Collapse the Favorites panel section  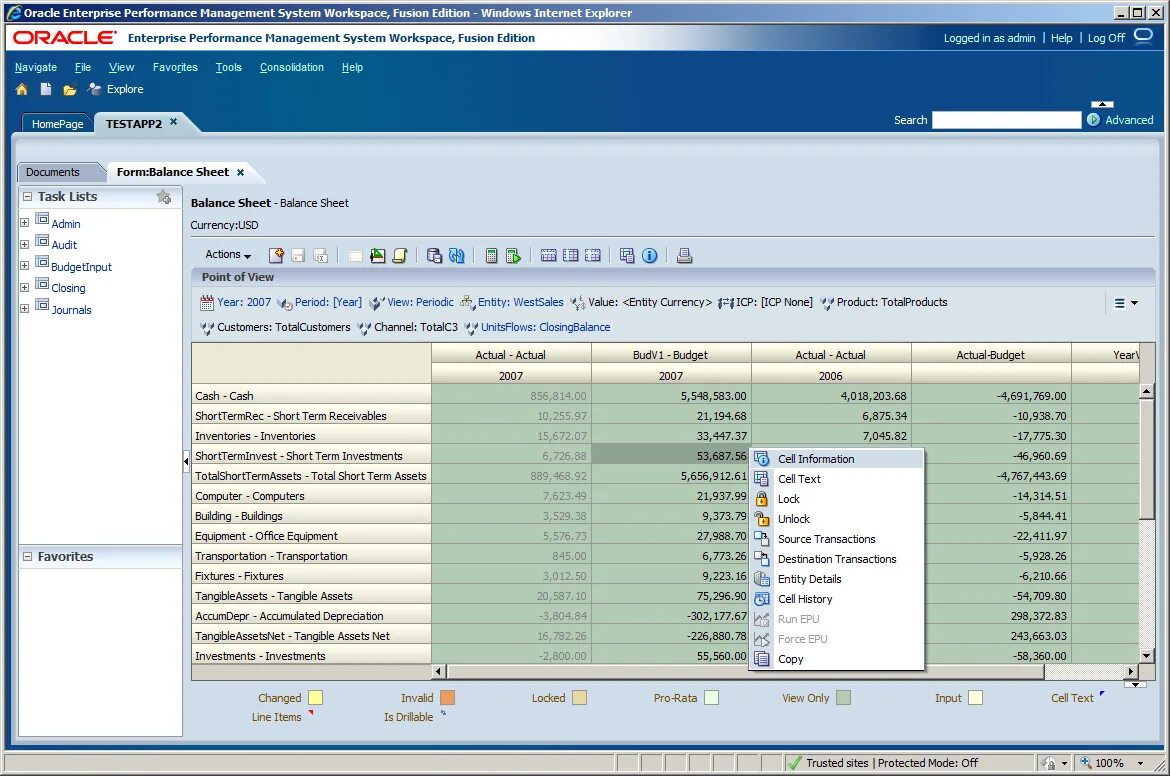[28, 557]
